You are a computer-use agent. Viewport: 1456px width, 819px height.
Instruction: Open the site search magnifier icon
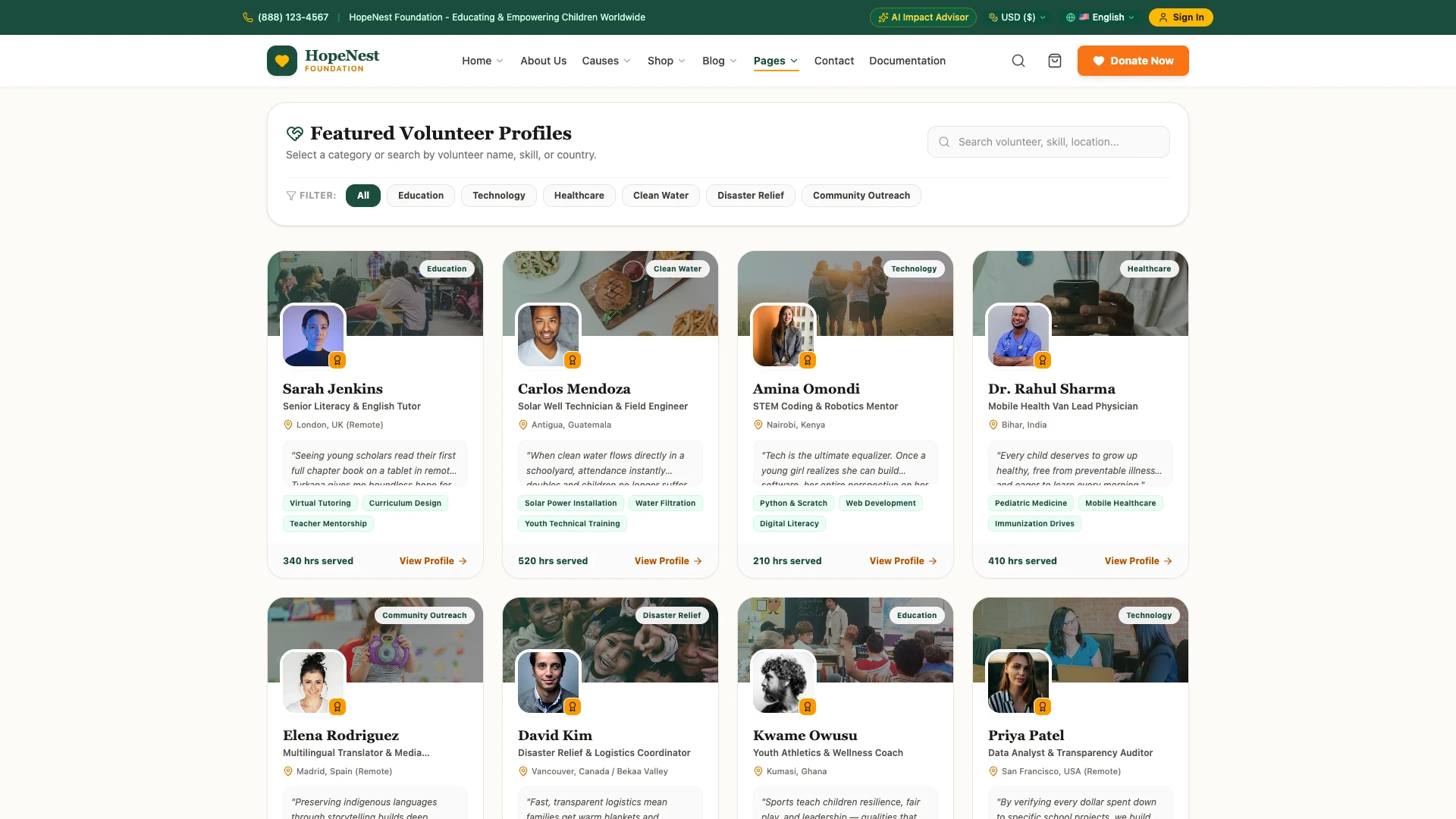pyautogui.click(x=1018, y=61)
